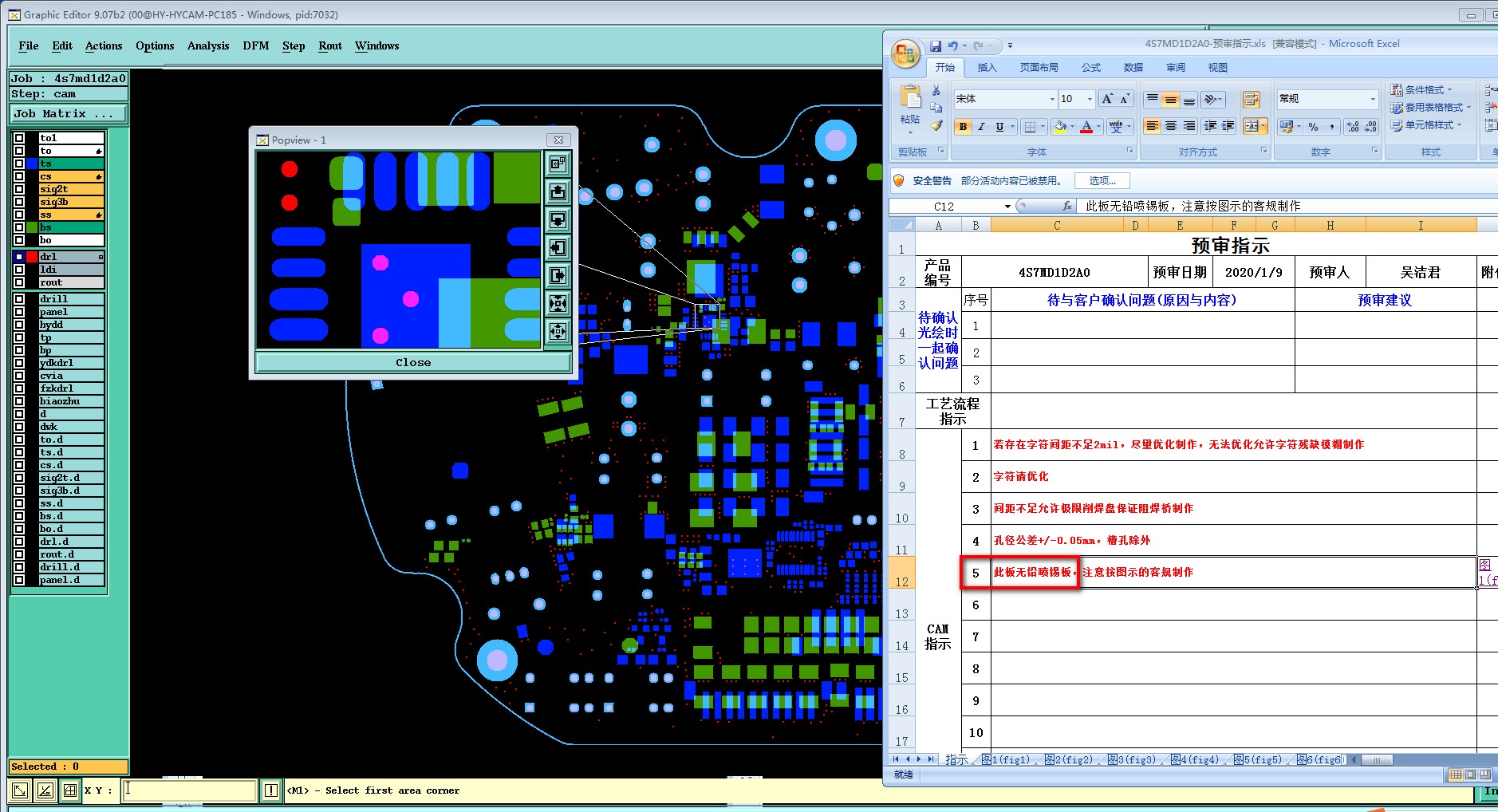Click the exclamation mark button beside coordinate field

(271, 790)
